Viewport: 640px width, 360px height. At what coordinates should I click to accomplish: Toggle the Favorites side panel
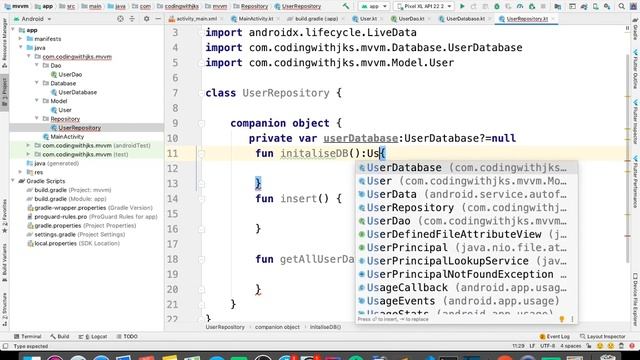[x=4, y=216]
